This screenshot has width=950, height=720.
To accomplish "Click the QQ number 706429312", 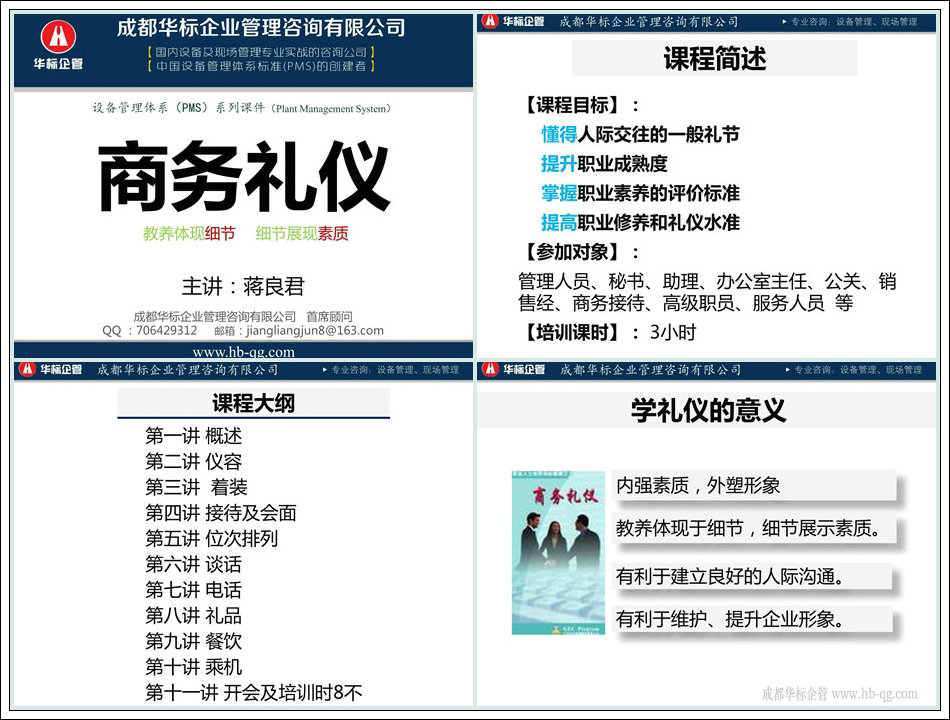I will (x=165, y=330).
